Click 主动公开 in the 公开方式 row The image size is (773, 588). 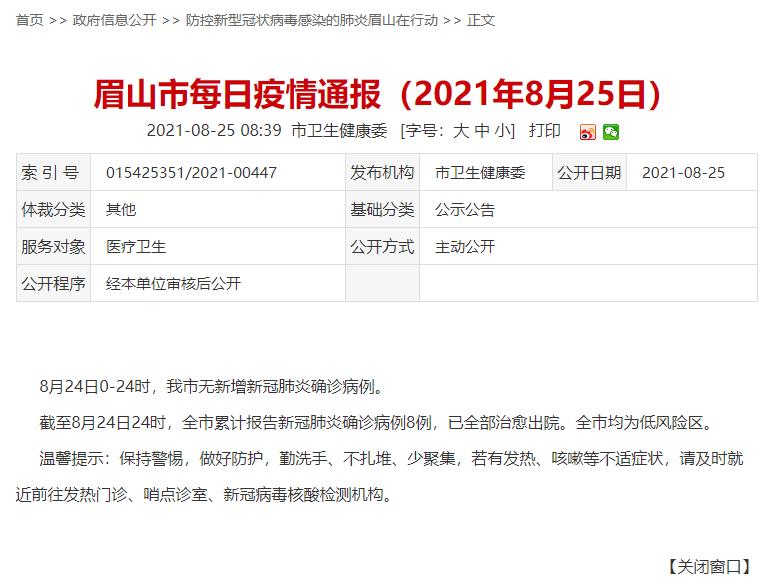(x=465, y=247)
